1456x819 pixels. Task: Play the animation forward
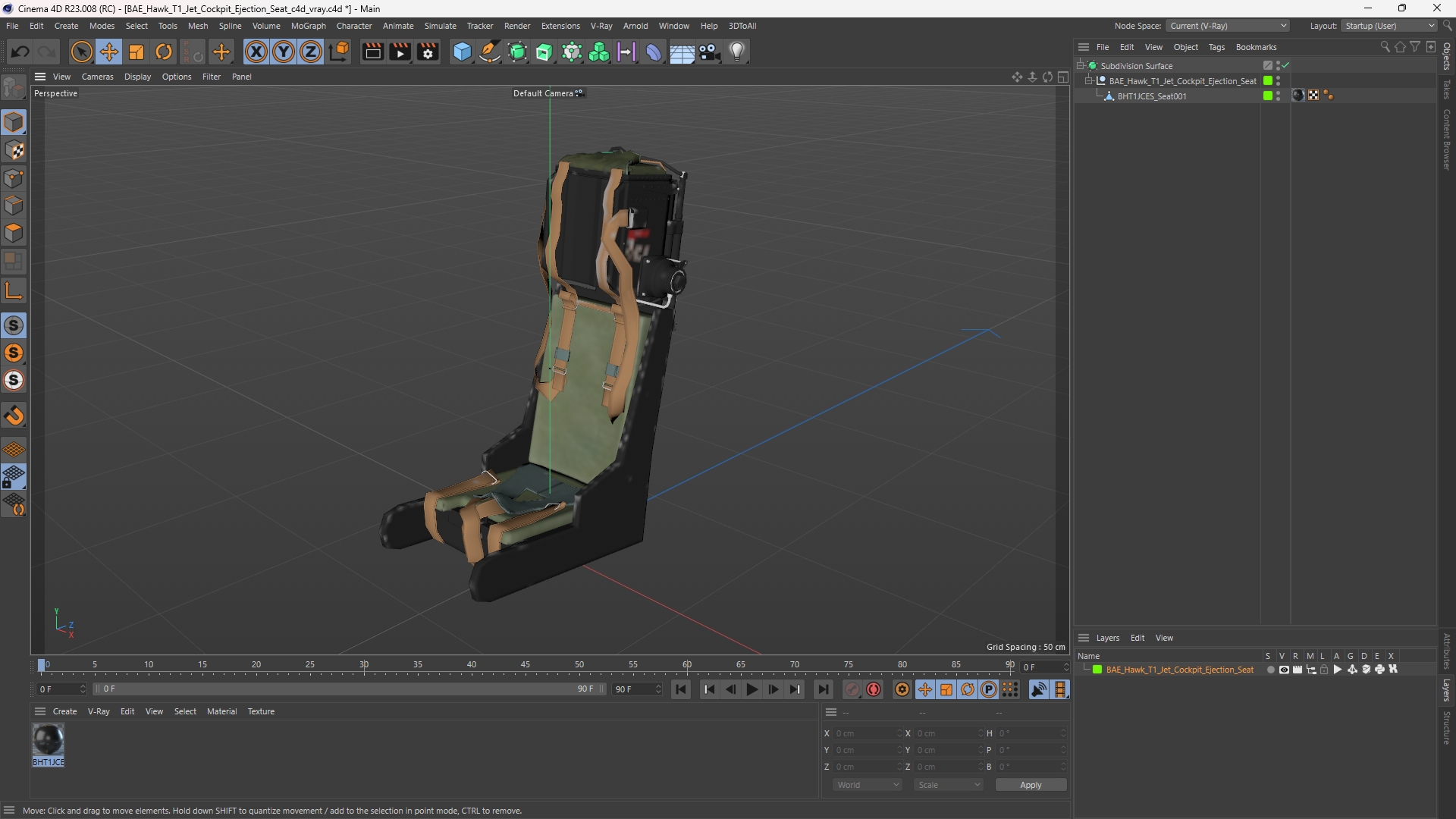(x=752, y=689)
